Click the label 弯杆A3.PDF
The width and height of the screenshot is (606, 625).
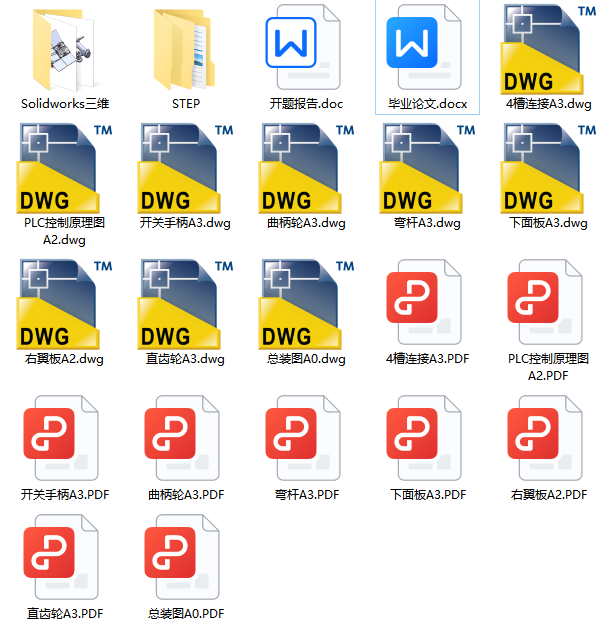pos(307,495)
